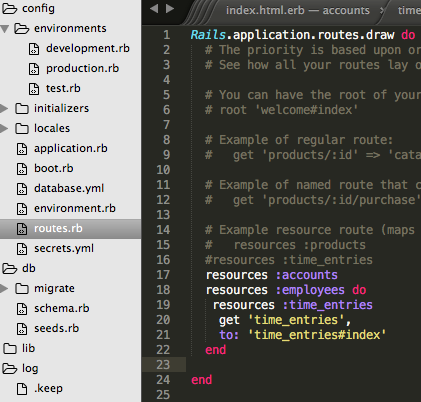
Task: Open schema.rb from the sidebar
Action: pyautogui.click(x=62, y=309)
